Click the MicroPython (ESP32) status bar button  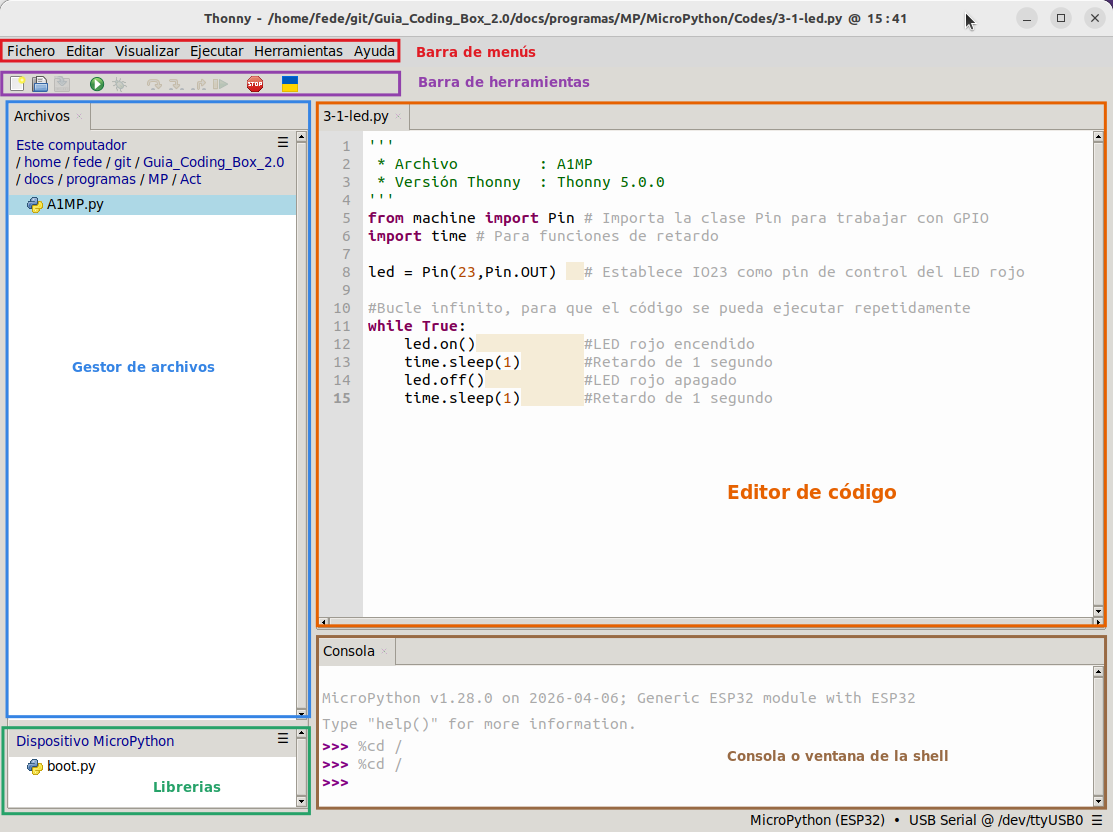point(817,820)
